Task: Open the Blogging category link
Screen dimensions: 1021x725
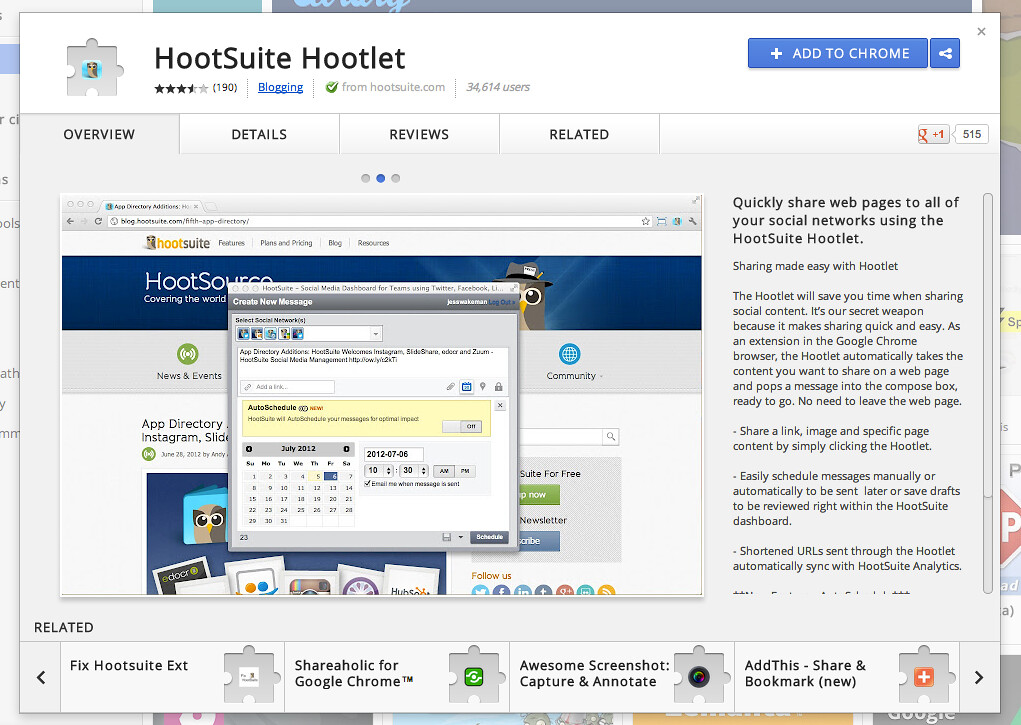Action: [x=280, y=87]
